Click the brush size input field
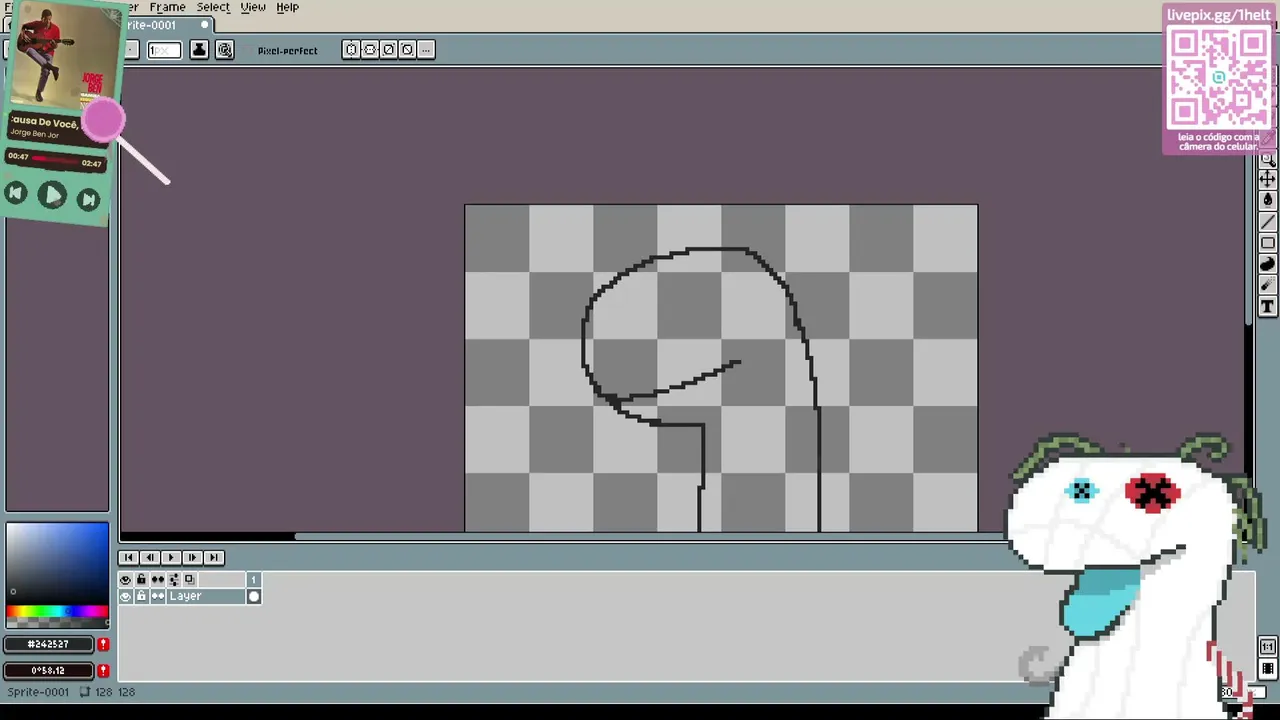 point(164,50)
